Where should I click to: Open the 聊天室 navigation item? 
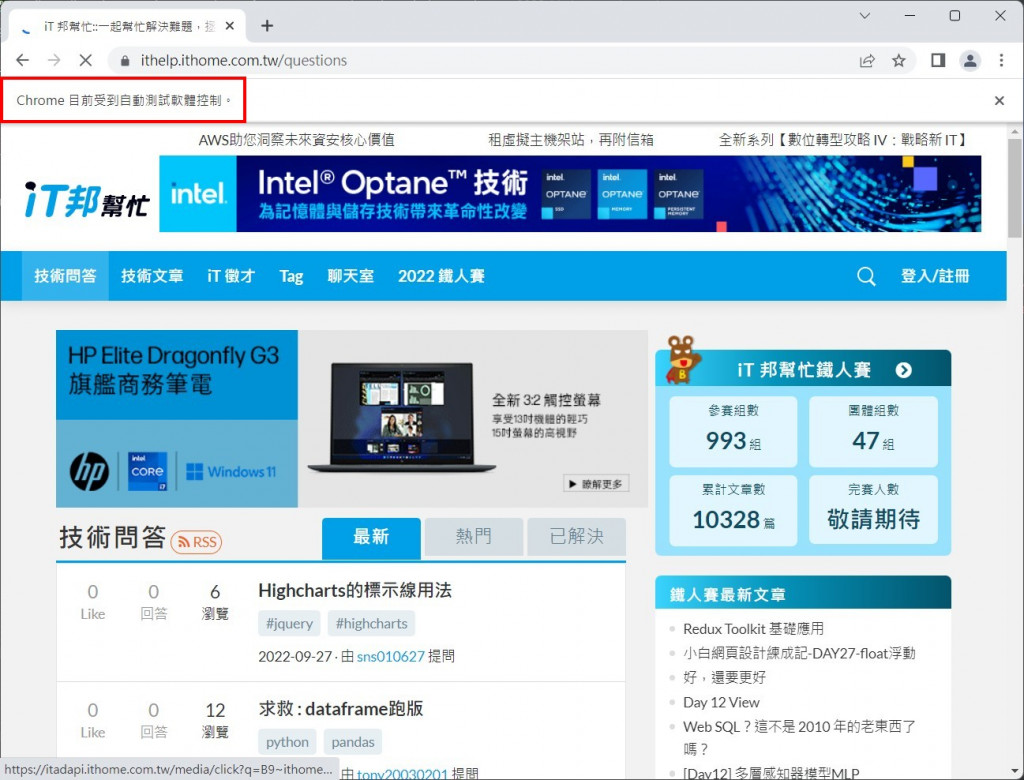click(x=351, y=276)
